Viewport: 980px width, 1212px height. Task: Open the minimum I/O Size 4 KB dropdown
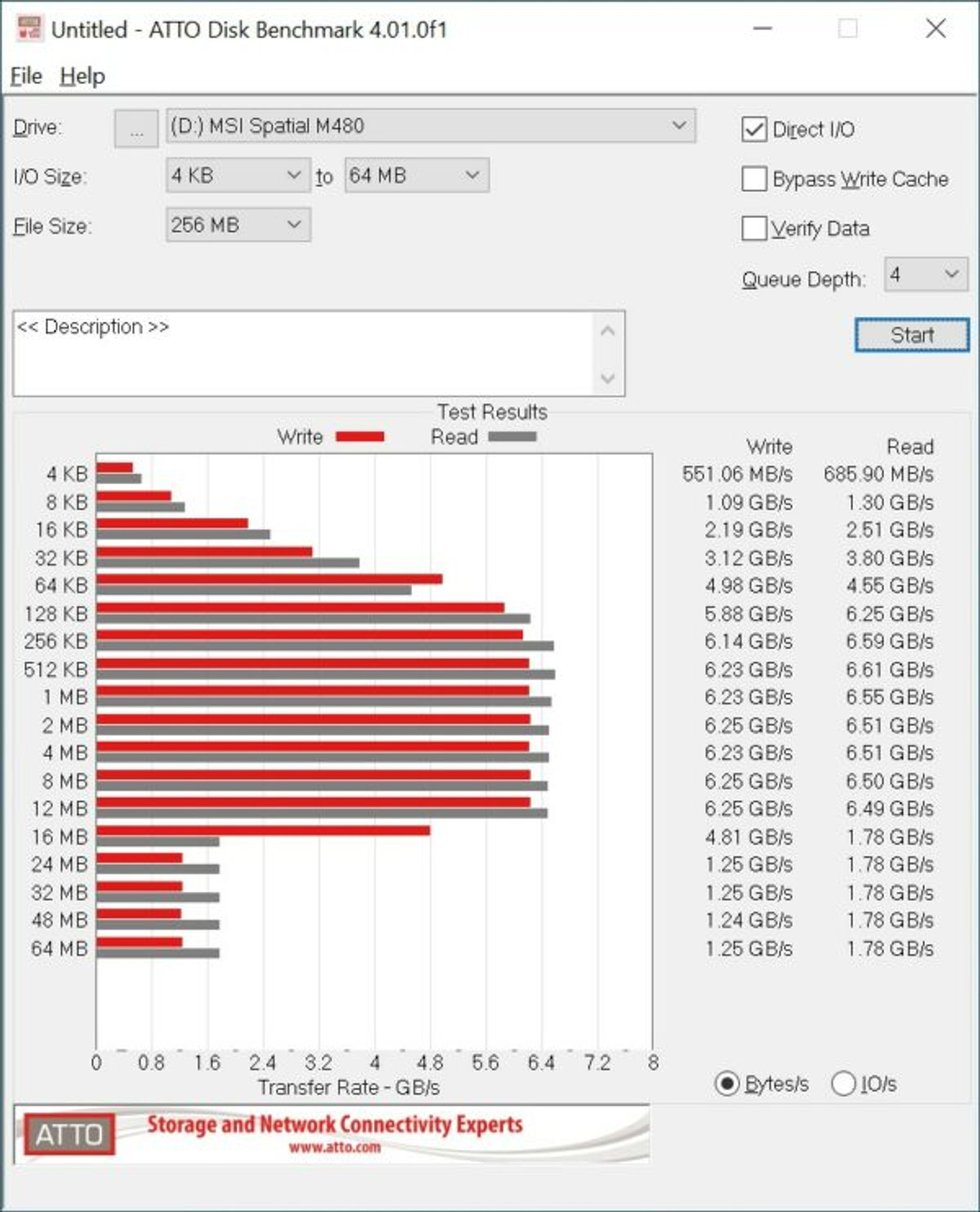(238, 175)
